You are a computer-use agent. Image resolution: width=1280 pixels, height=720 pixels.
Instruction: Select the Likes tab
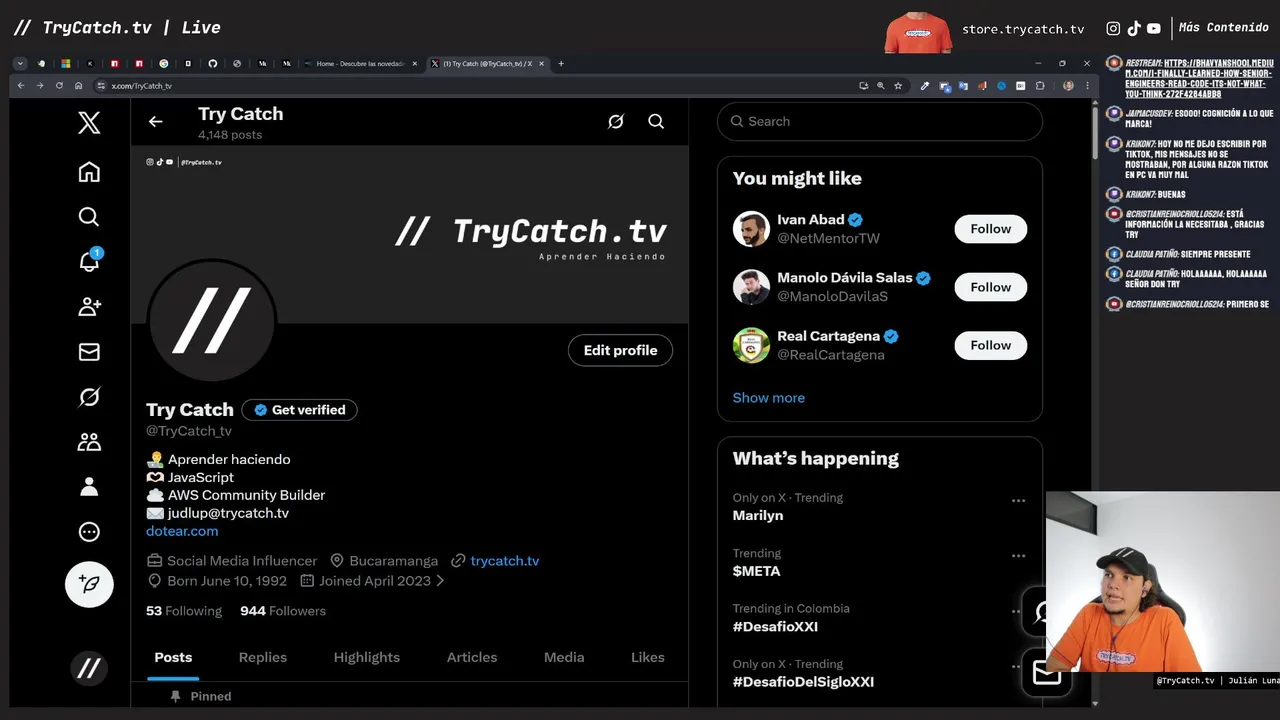[x=648, y=657]
